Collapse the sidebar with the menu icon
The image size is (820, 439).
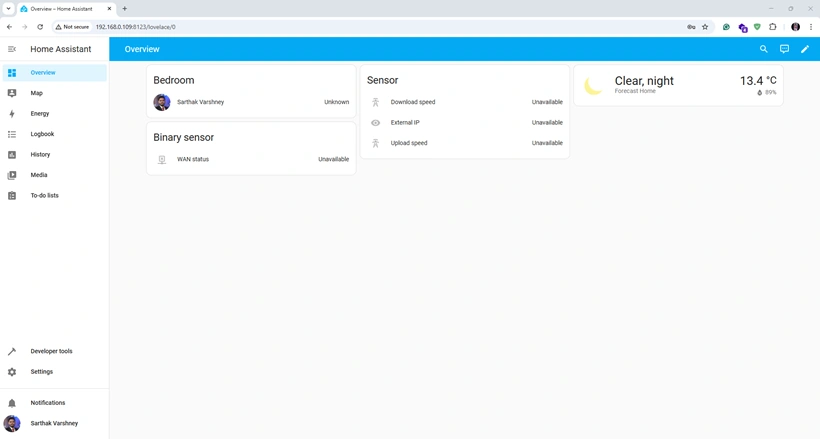click(12, 49)
